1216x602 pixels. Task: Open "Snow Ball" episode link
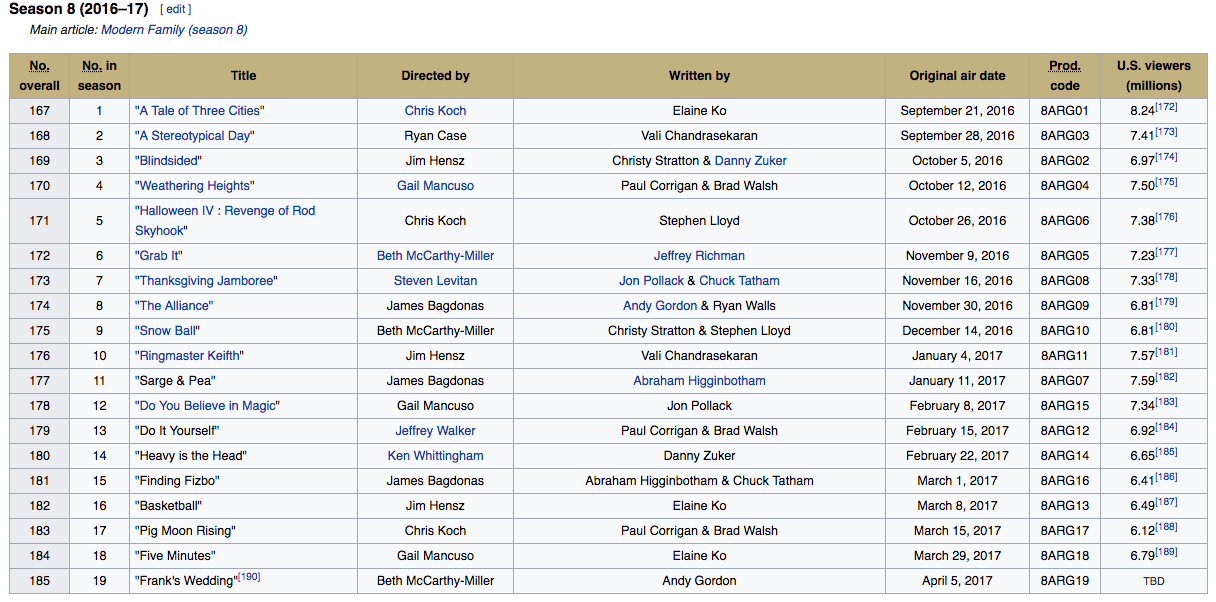167,331
